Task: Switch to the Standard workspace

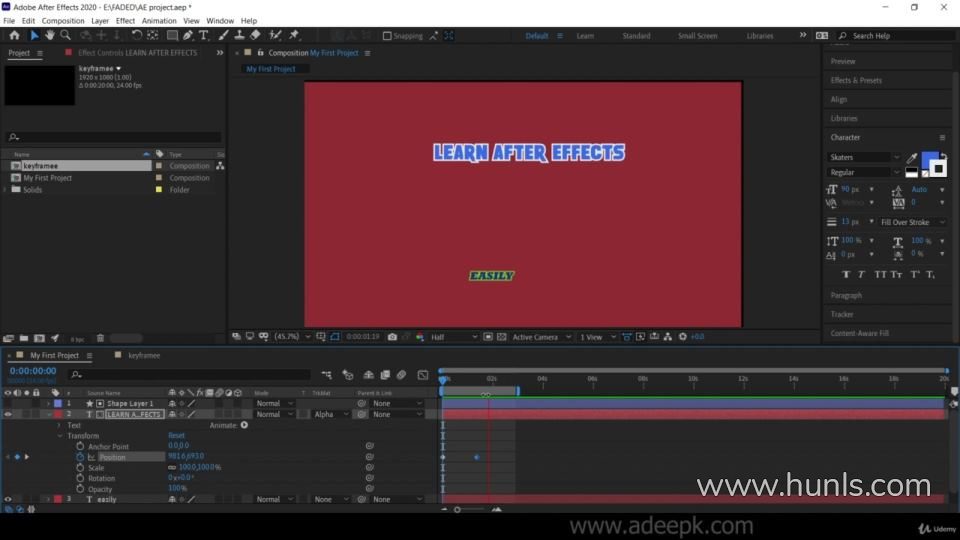Action: (636, 36)
